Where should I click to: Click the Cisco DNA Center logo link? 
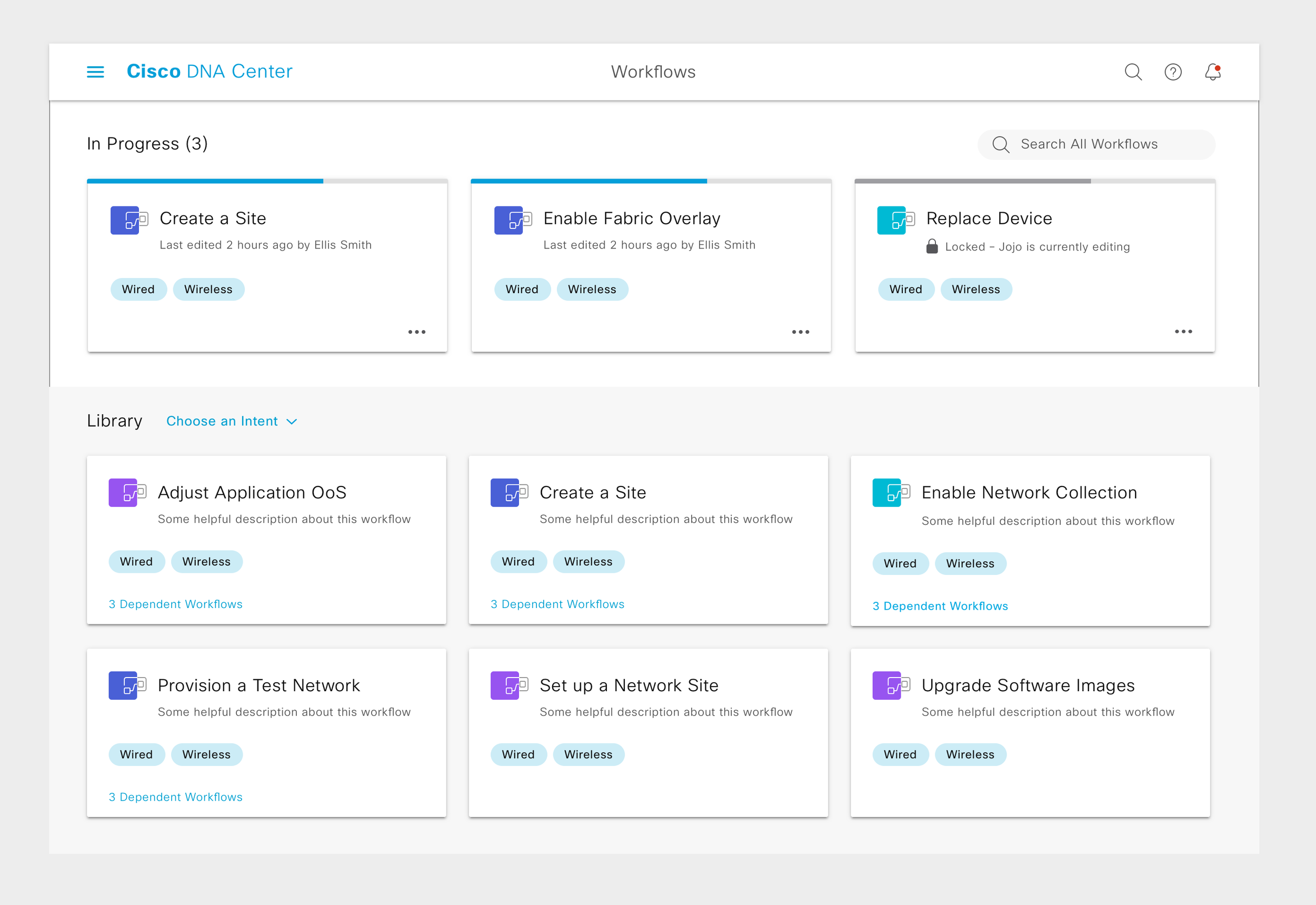(209, 72)
